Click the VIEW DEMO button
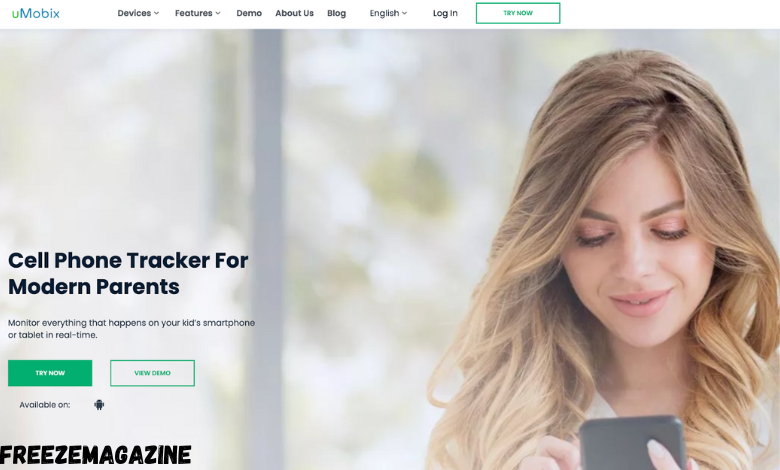The width and height of the screenshot is (780, 470). pos(152,373)
